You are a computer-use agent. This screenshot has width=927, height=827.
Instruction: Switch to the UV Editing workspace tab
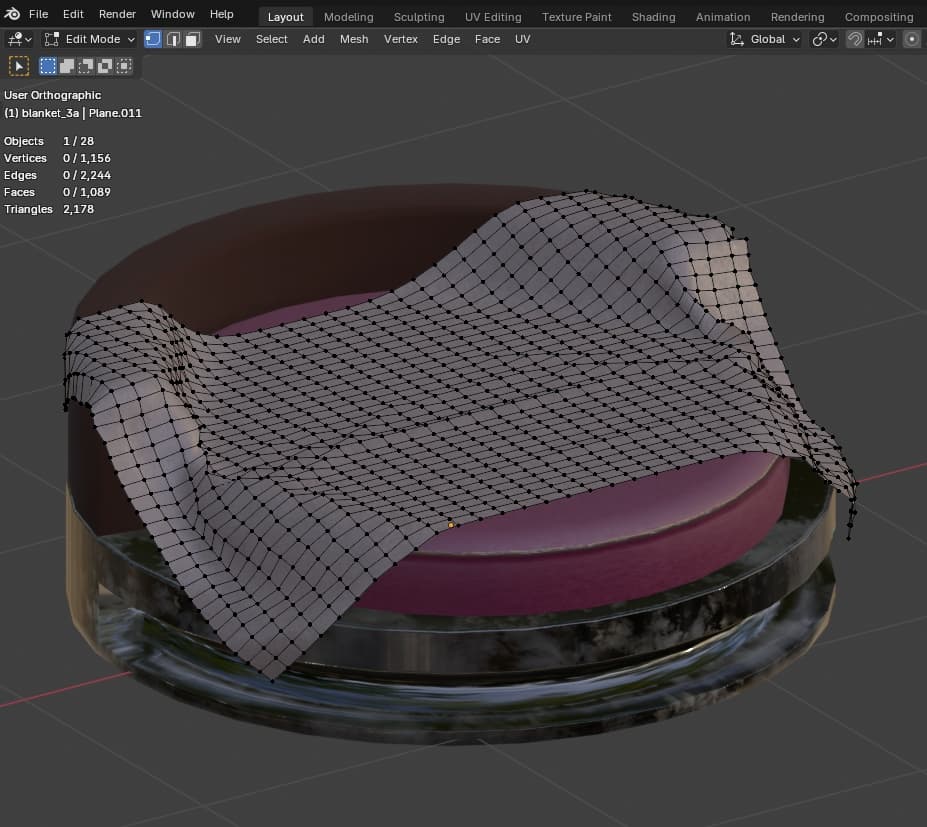pyautogui.click(x=493, y=17)
